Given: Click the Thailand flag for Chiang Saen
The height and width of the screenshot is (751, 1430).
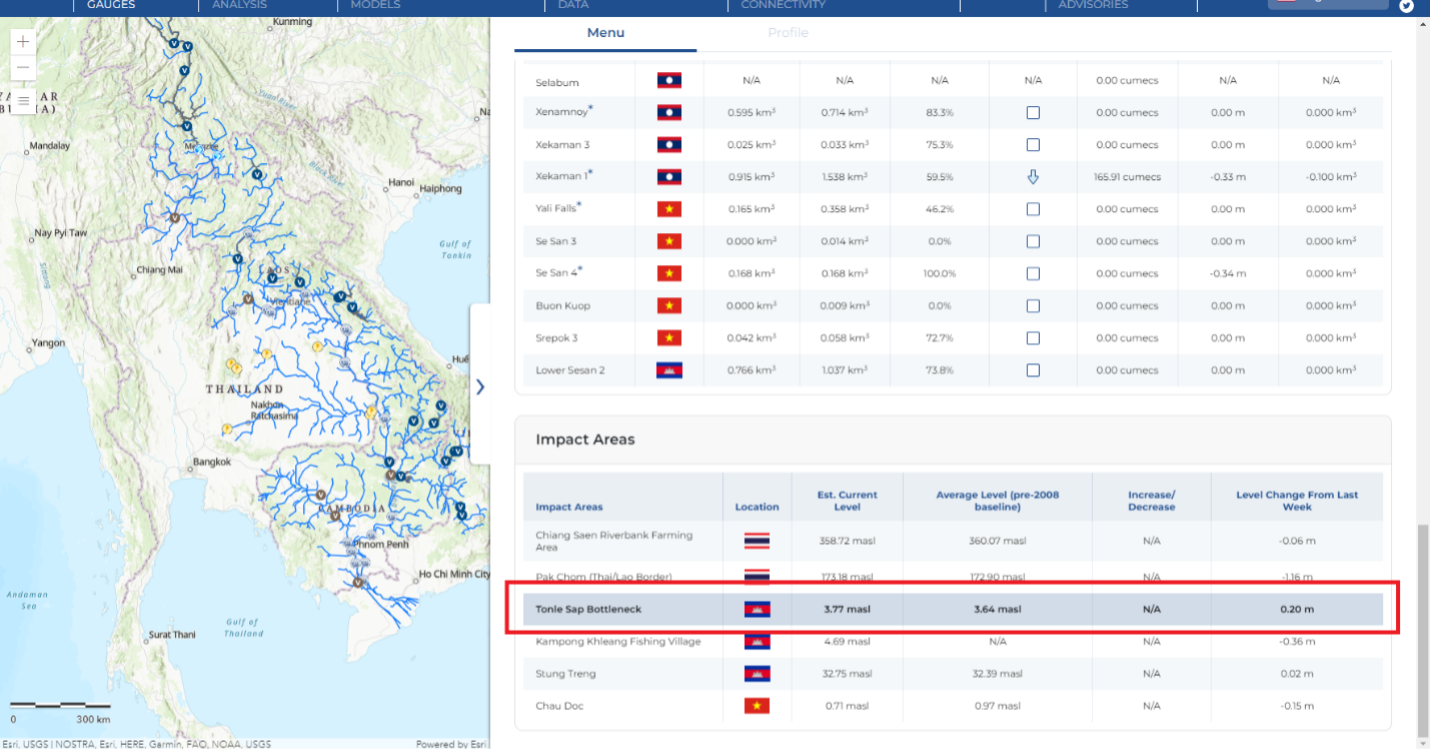Looking at the screenshot, I should point(756,541).
